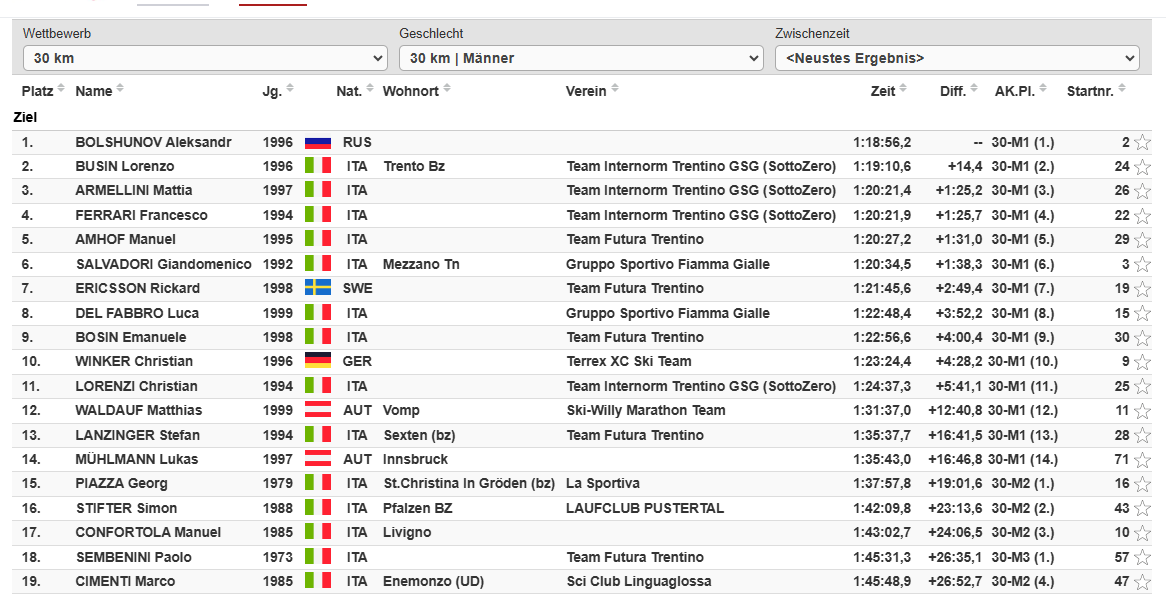
Task: Mark Ericsson Rickard as favorite star
Action: tap(1142, 289)
